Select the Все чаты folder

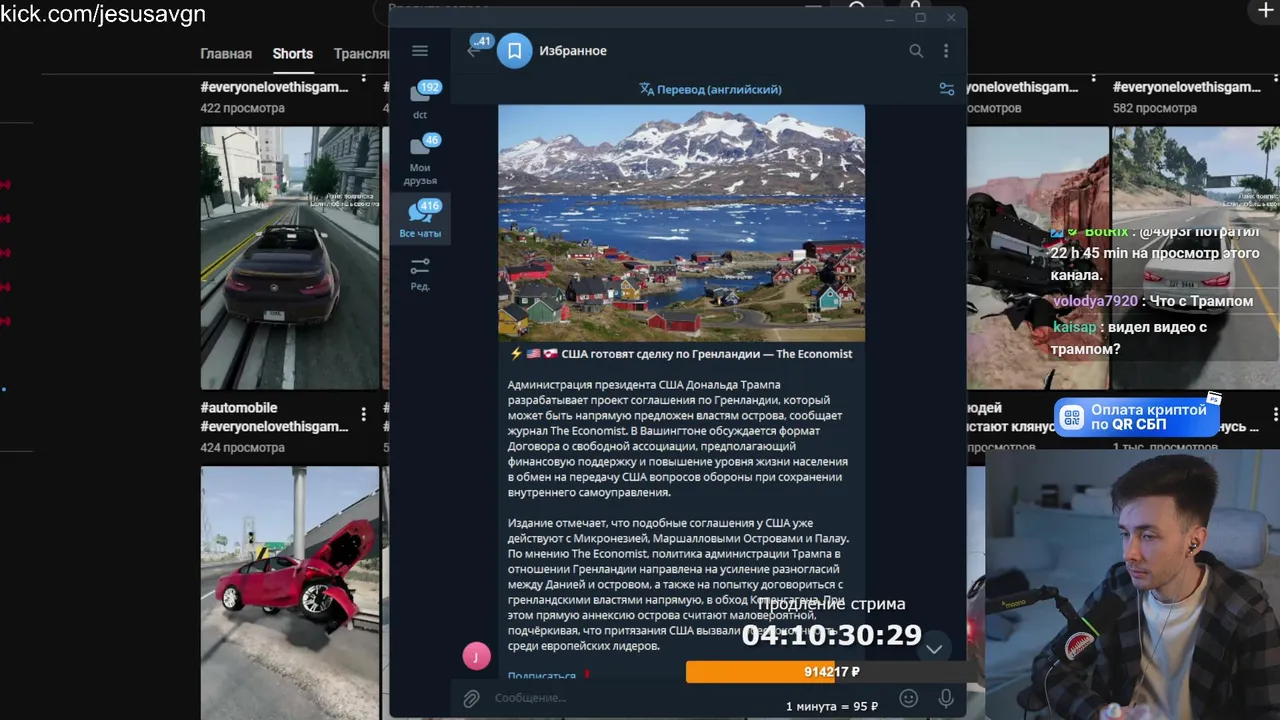pos(421,218)
